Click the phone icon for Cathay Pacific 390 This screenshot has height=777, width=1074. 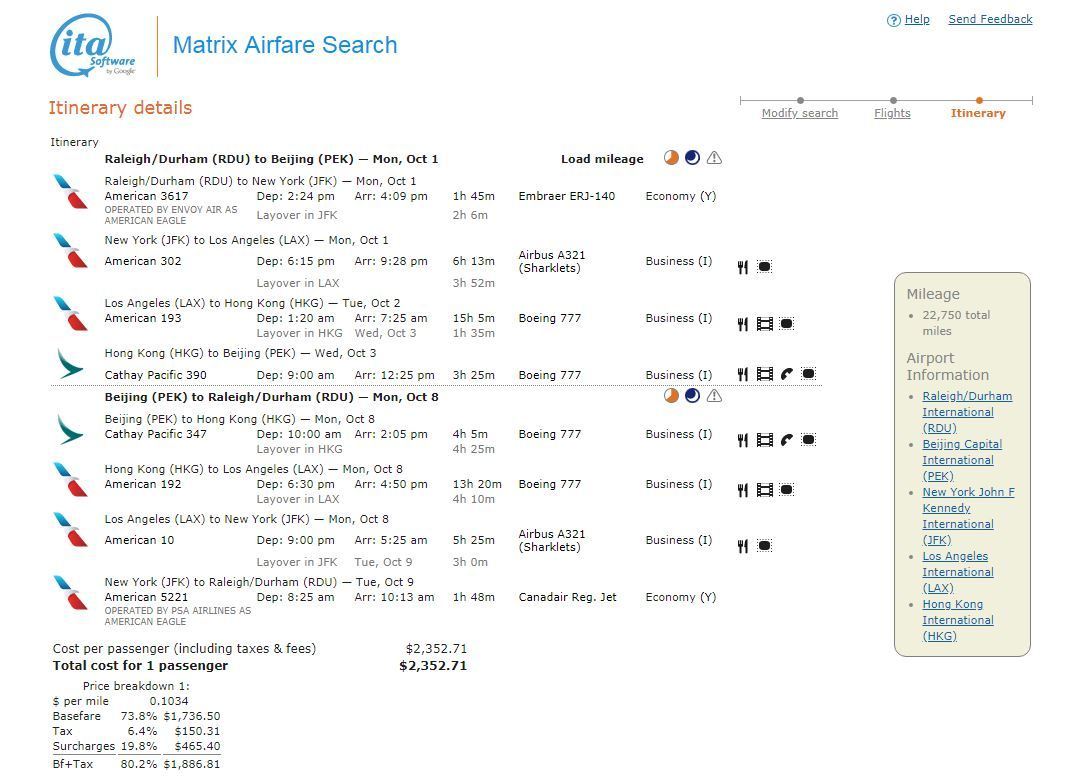786,373
